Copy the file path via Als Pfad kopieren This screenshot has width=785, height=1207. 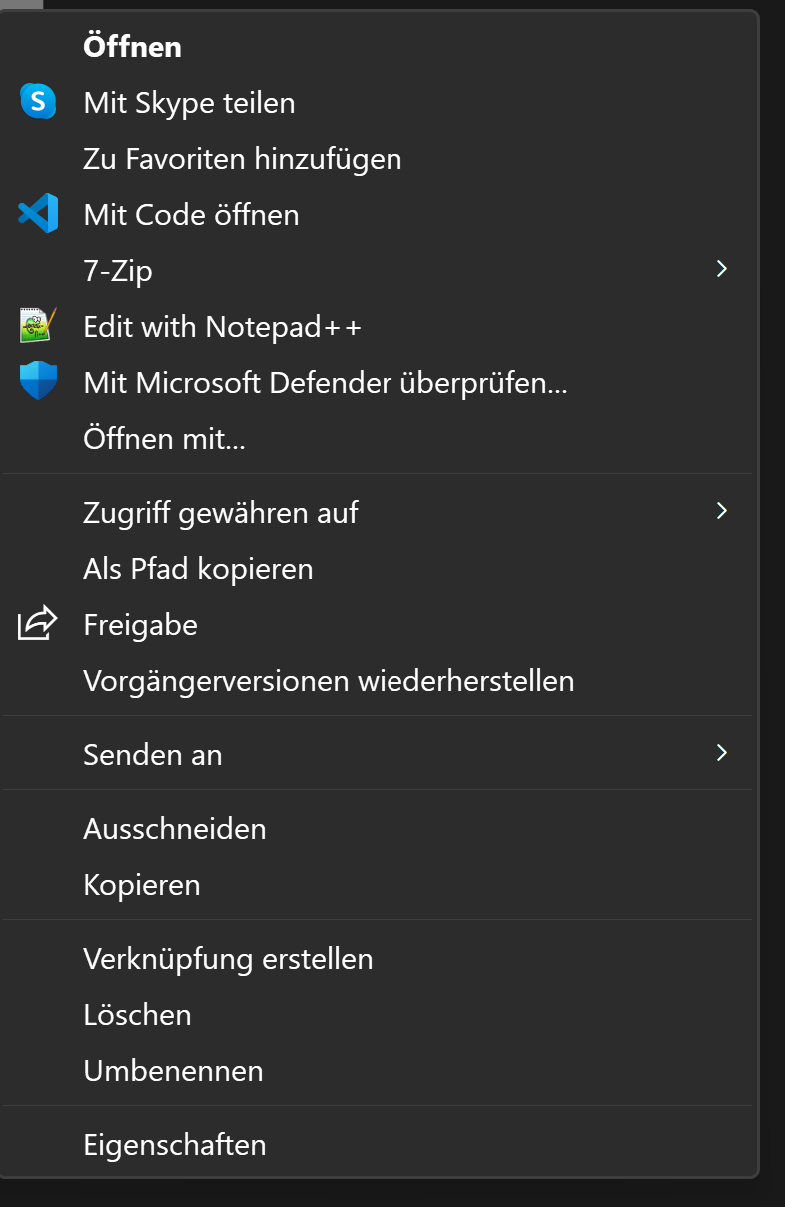(198, 568)
